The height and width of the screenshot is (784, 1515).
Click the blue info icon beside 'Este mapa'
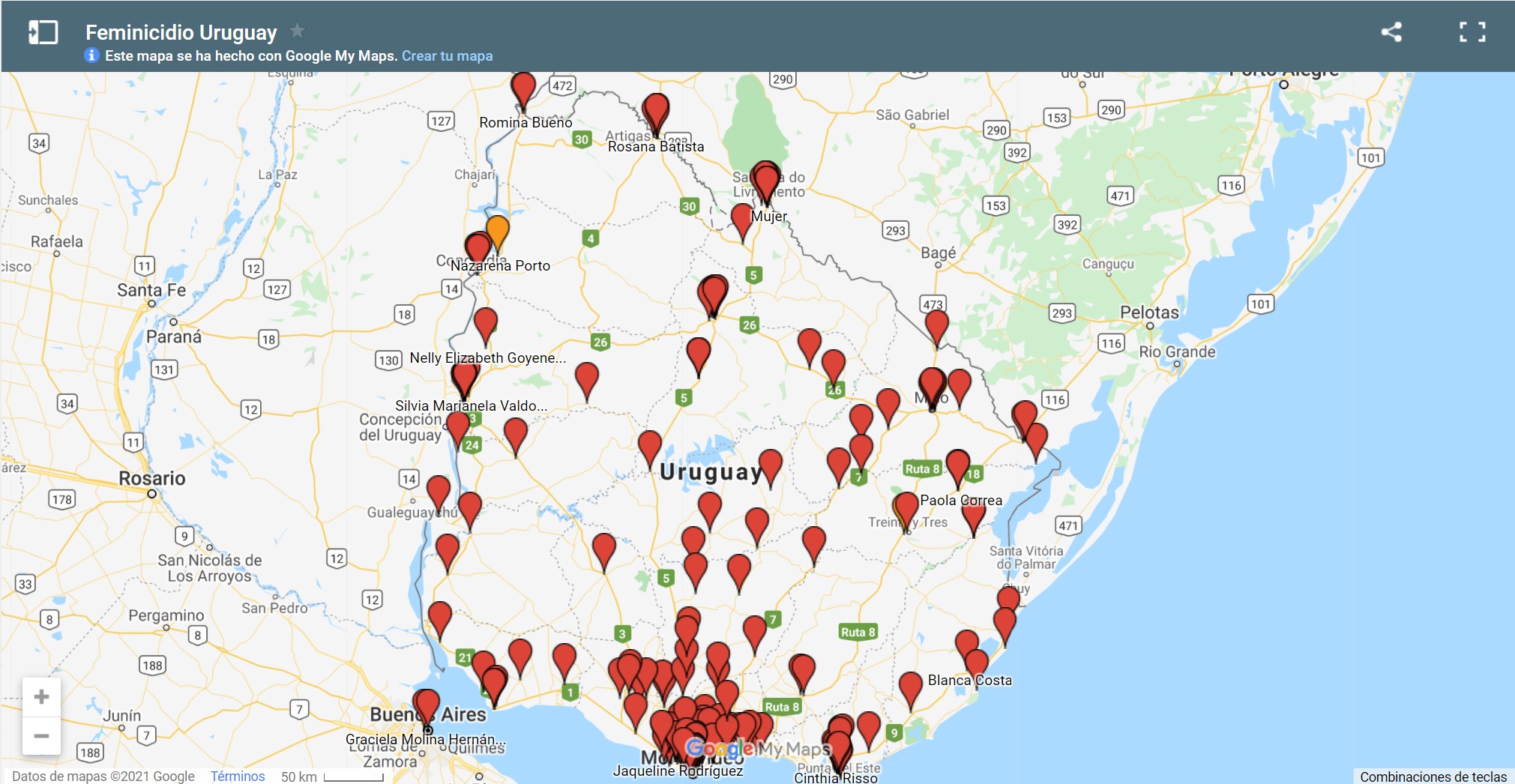click(91, 55)
